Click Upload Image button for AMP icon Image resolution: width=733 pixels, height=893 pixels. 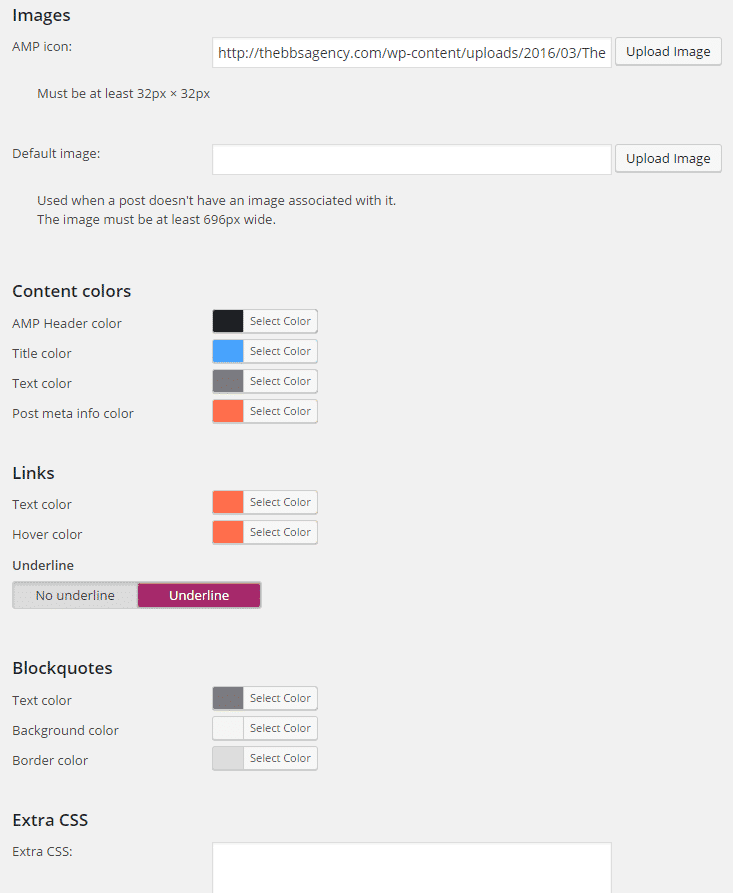(668, 52)
